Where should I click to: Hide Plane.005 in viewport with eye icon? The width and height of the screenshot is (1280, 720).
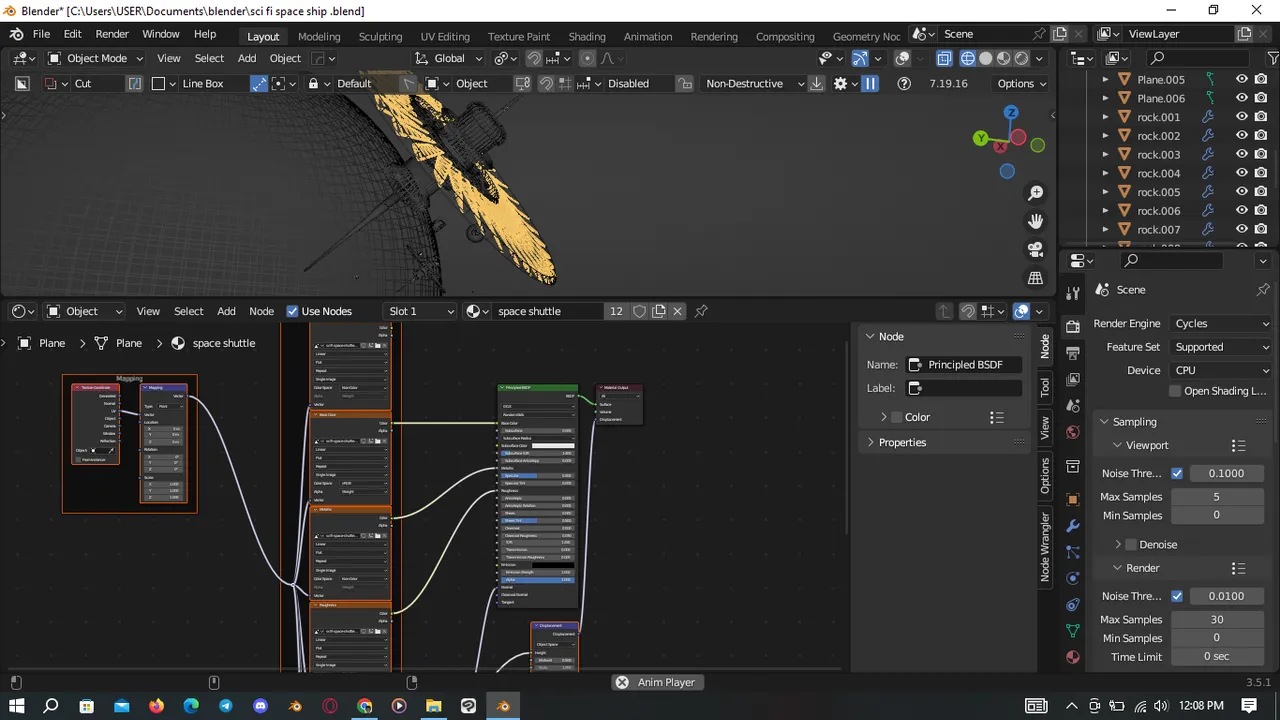click(1242, 79)
